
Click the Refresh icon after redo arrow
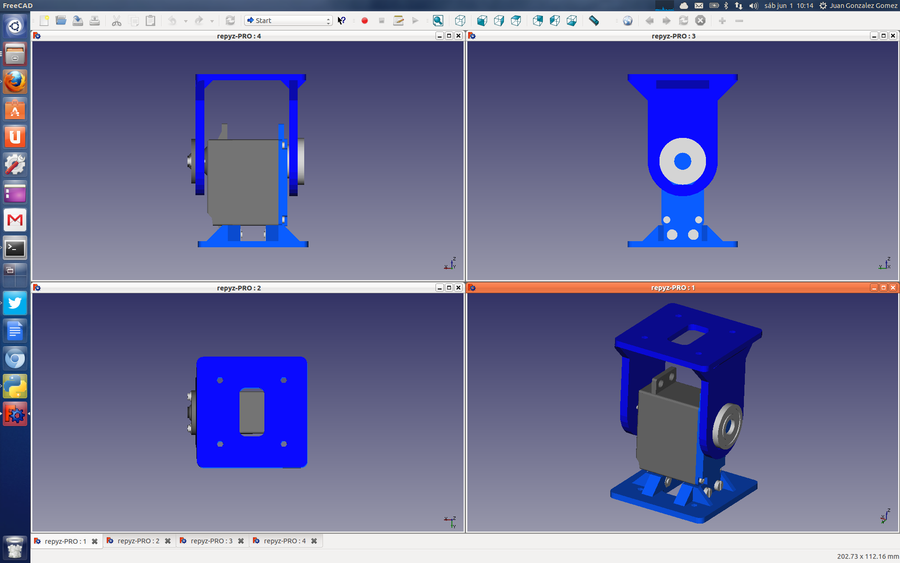coord(230,20)
